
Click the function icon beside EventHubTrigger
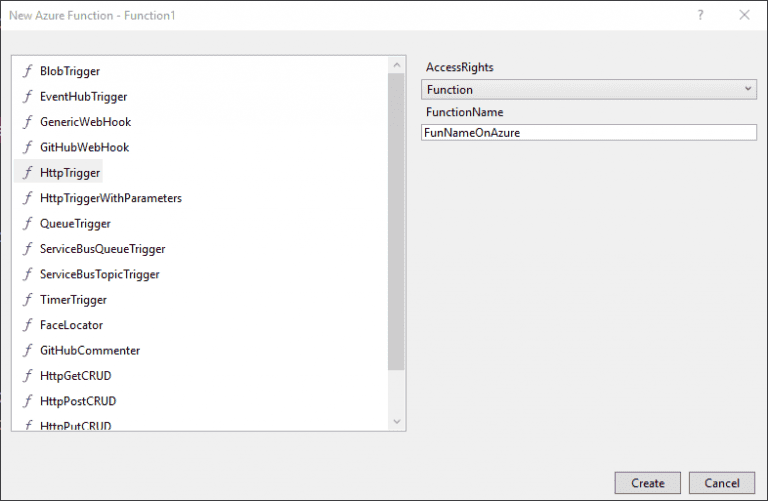tap(28, 97)
